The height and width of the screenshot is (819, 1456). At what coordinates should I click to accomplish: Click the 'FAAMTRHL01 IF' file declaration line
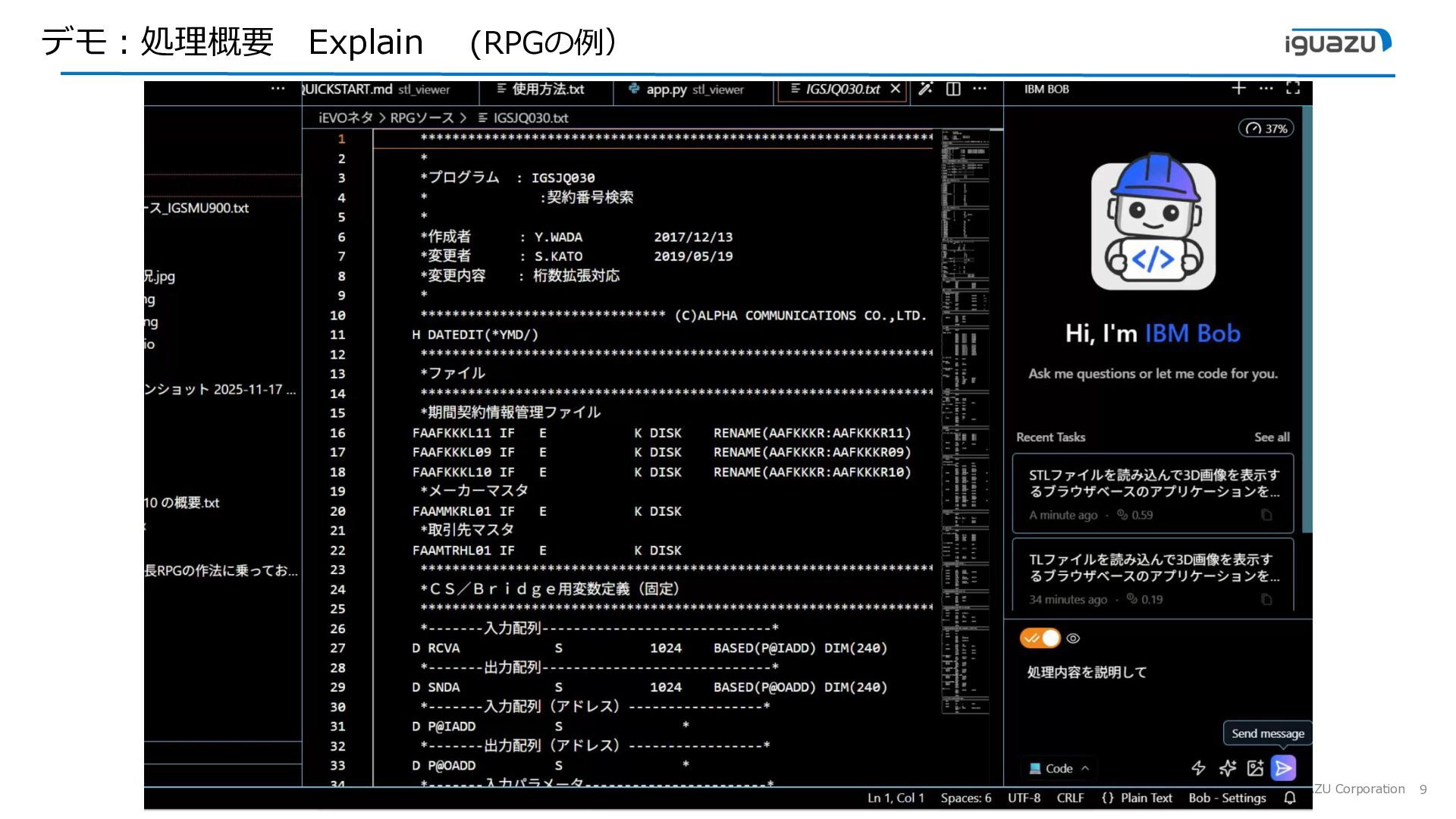547,551
